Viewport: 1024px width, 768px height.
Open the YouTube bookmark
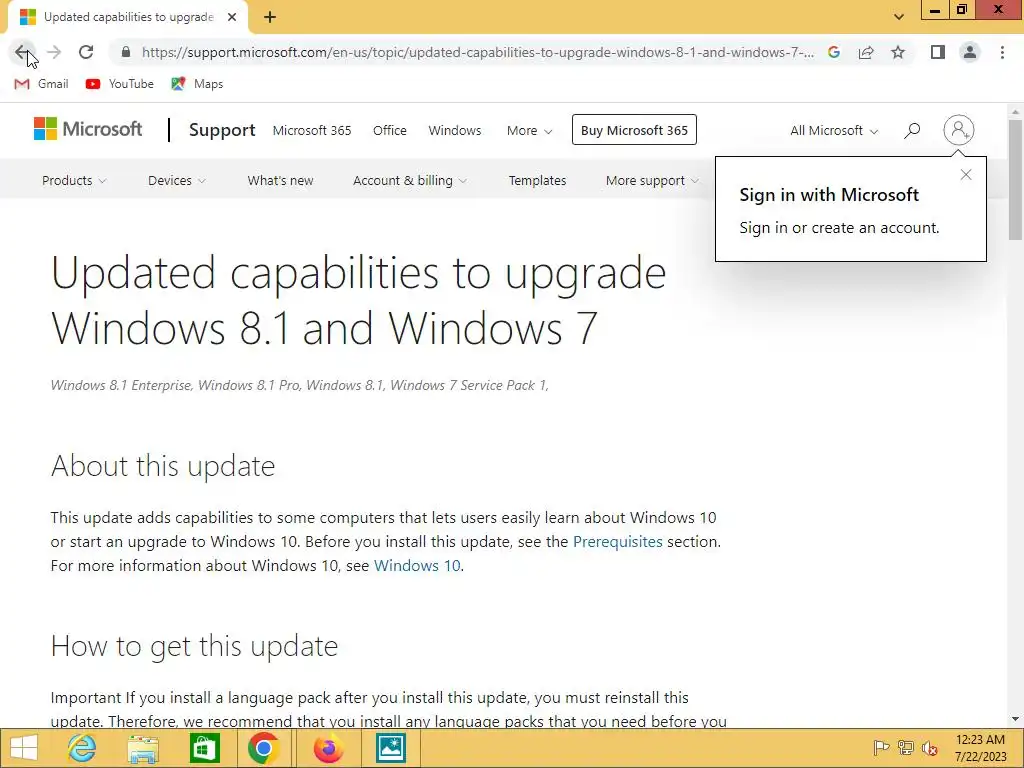pyautogui.click(x=120, y=84)
